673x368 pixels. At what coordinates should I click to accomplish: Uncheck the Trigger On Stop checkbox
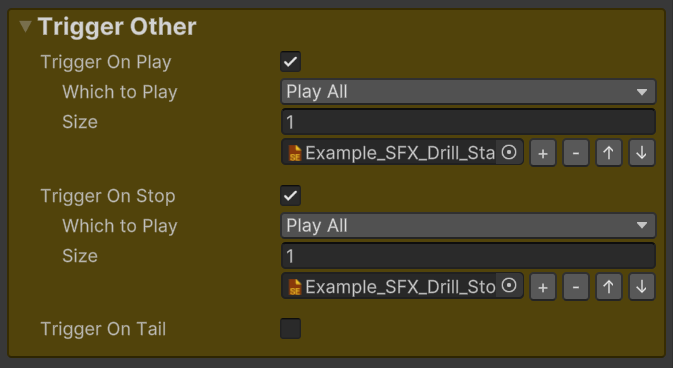pos(291,195)
